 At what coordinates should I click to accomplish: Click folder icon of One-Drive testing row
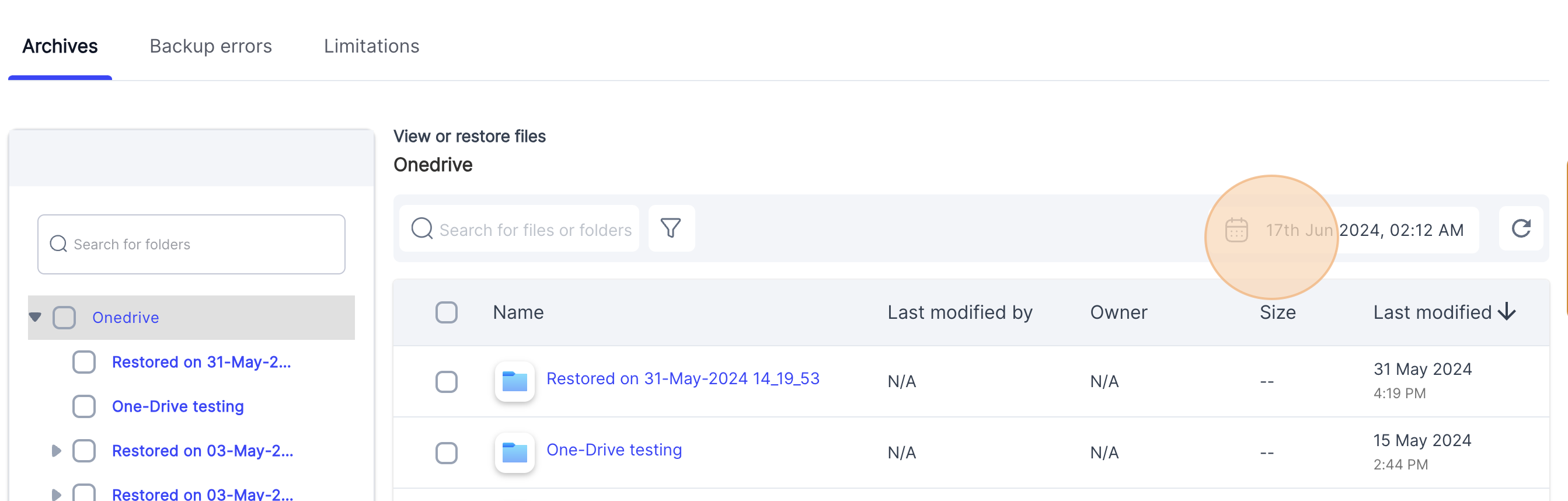click(514, 453)
